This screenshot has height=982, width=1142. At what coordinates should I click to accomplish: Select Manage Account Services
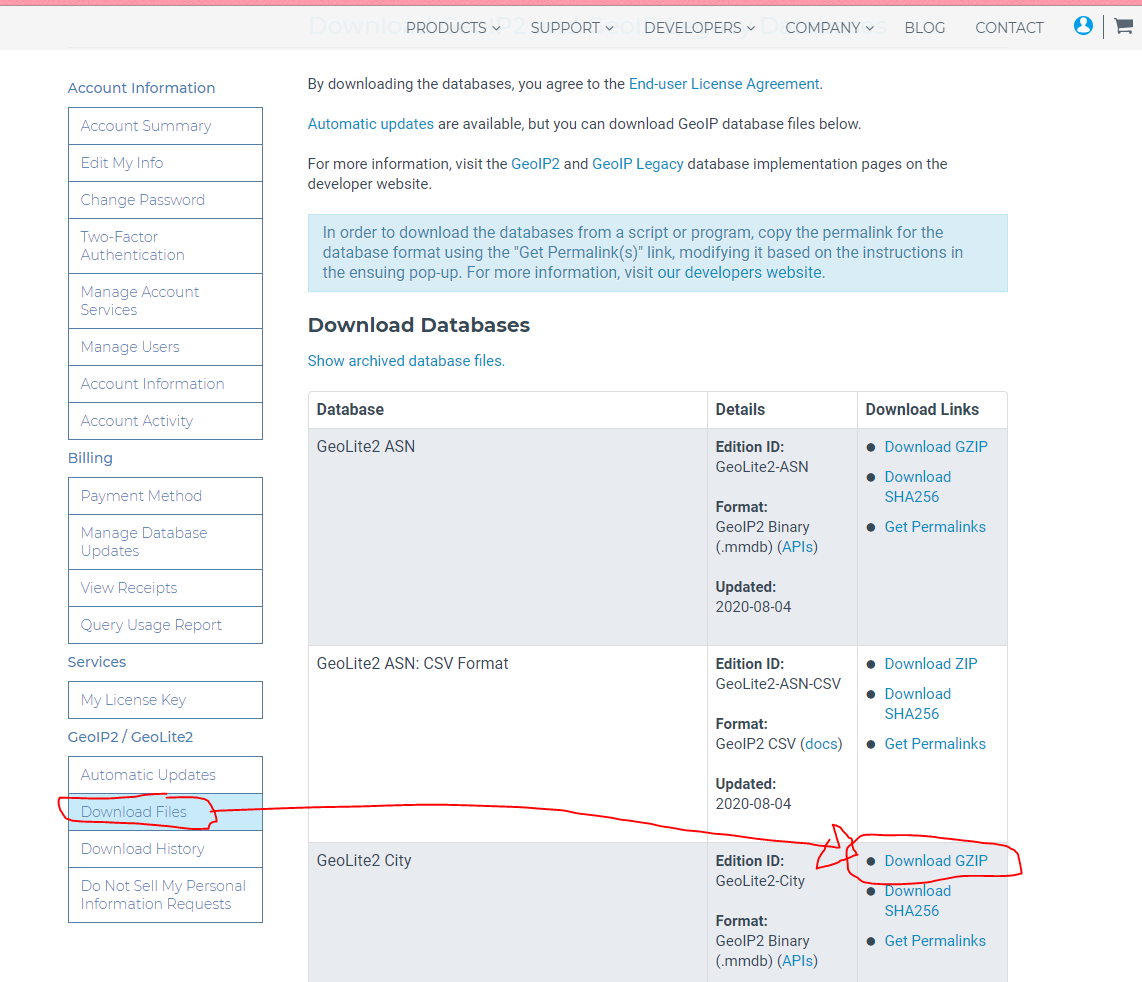click(x=165, y=301)
